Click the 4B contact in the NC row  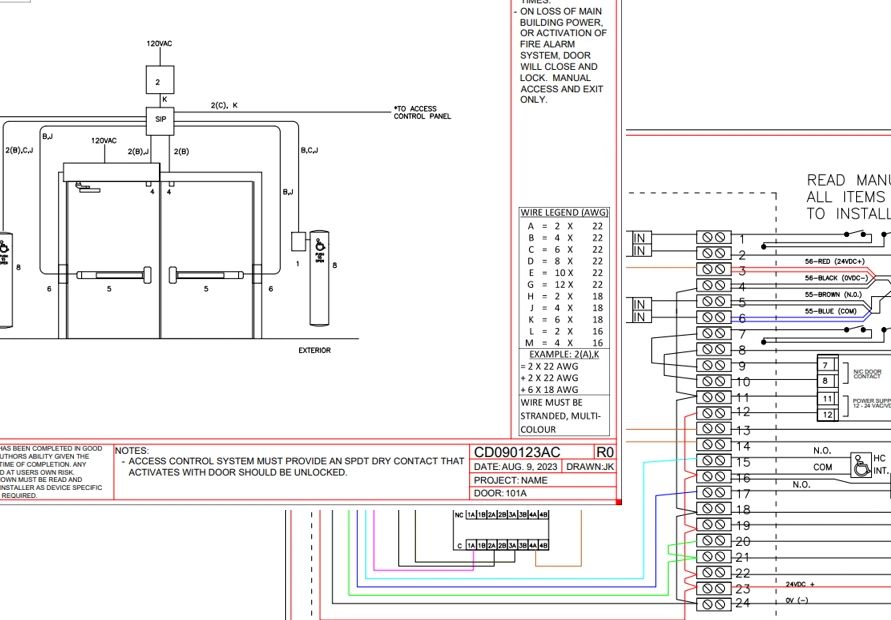[544, 515]
